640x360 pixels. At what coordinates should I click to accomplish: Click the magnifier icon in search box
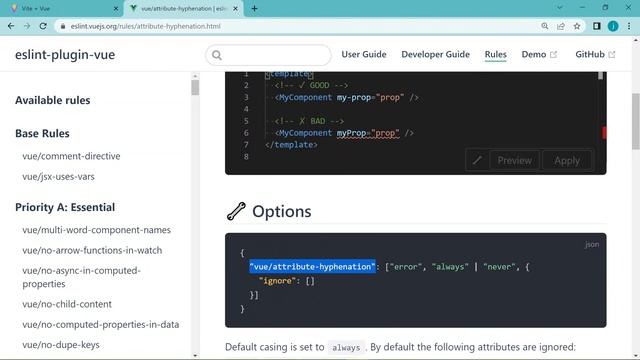point(217,55)
